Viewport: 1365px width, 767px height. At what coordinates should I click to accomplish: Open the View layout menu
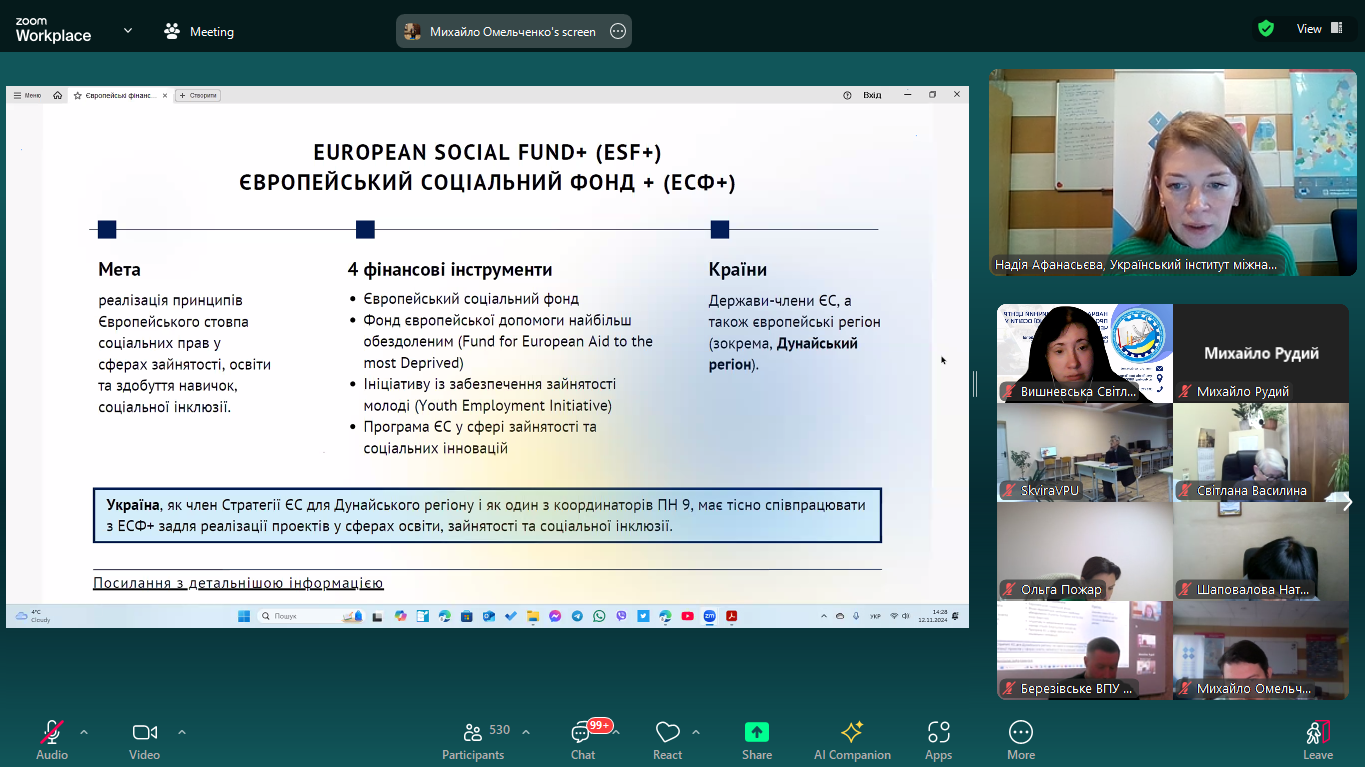pyautogui.click(x=1319, y=29)
